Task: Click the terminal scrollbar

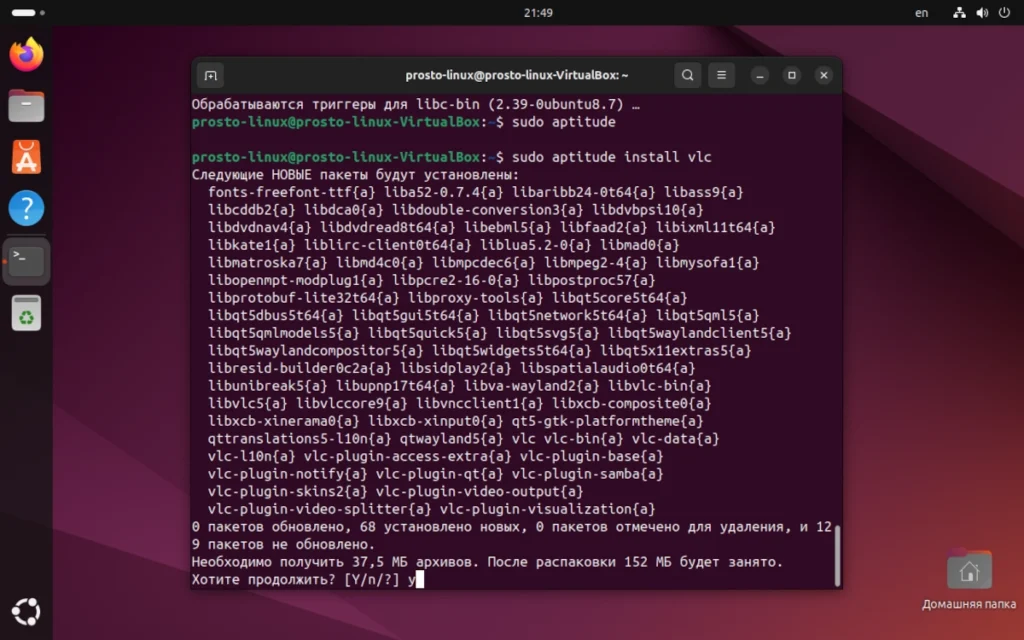Action: 837,555
